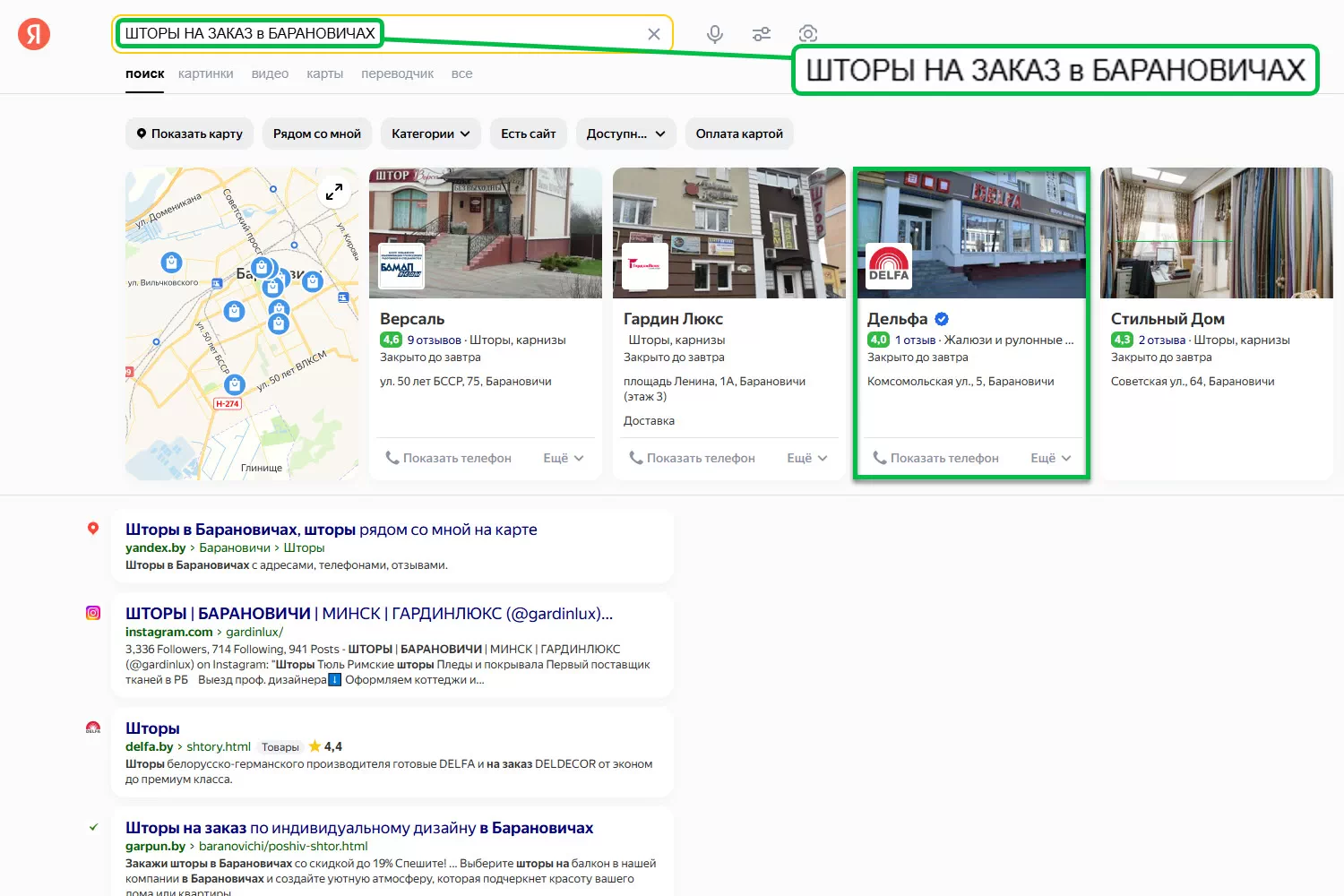Toggle the 'Есть сайт' filter

coord(528,134)
